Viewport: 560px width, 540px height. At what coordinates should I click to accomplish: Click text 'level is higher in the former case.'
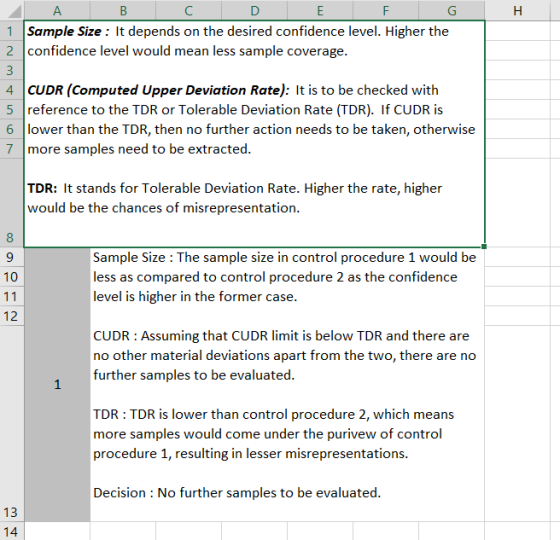coord(195,297)
